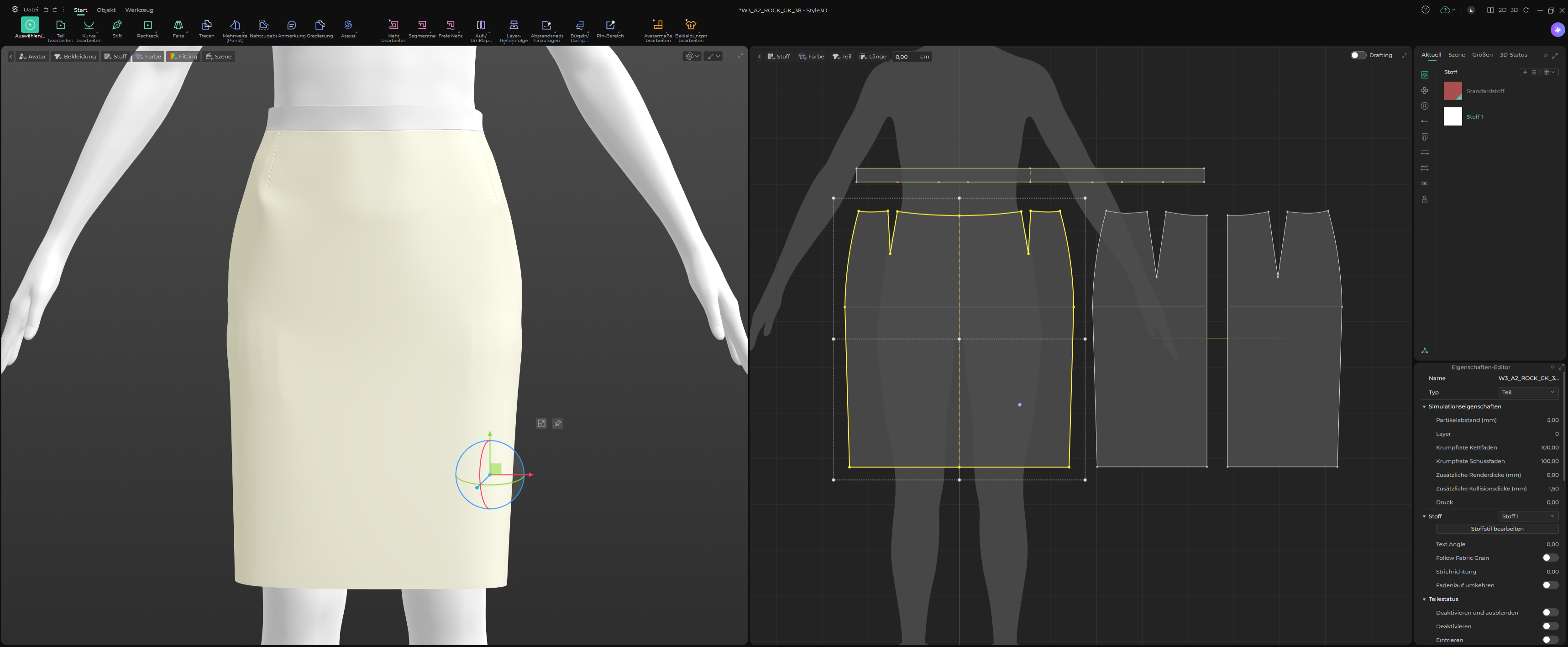Image resolution: width=1568 pixels, height=647 pixels.
Task: Click the Anmerkung annotation tool
Action: click(292, 28)
